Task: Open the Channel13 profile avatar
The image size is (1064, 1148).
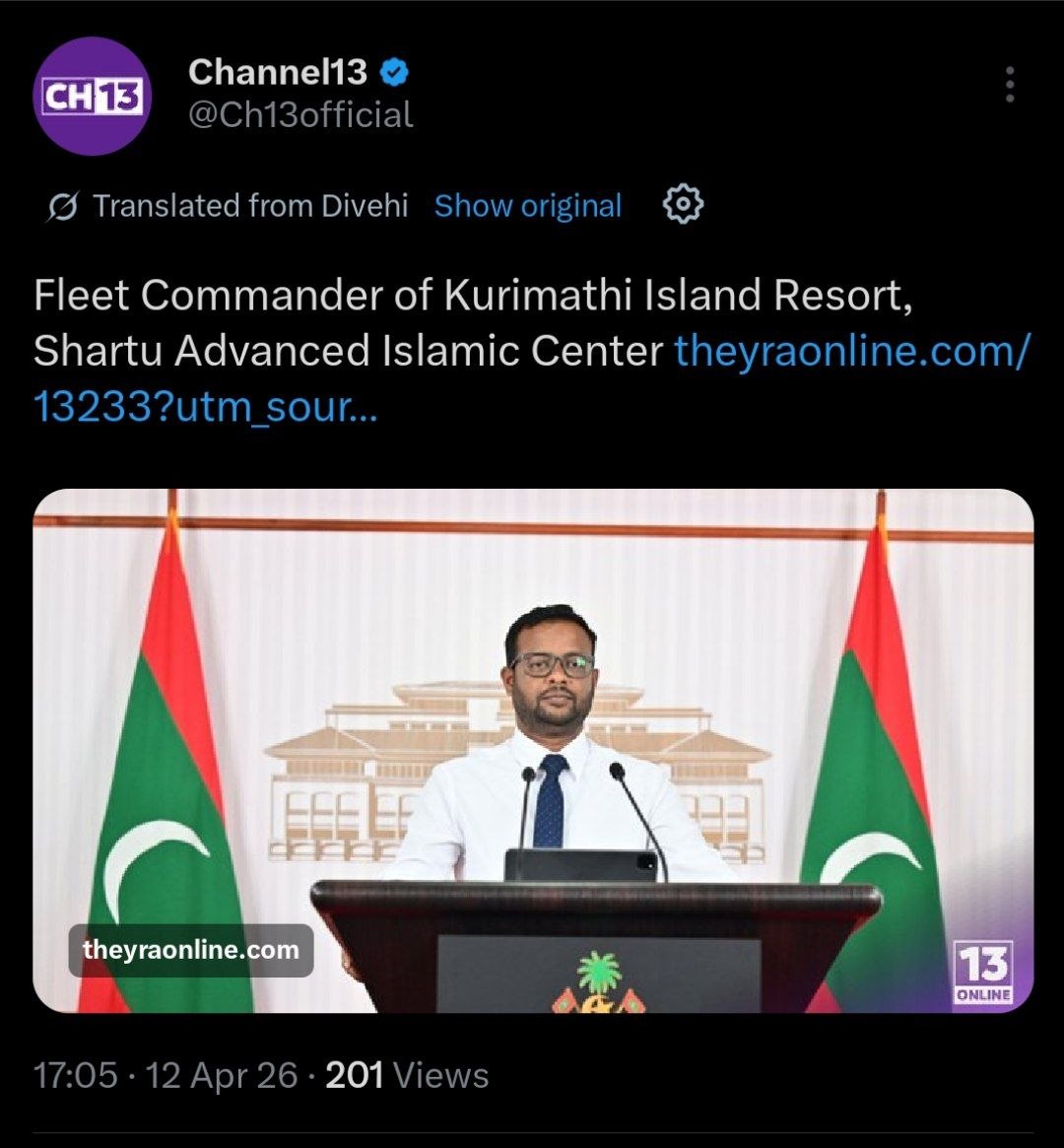Action: point(92,97)
